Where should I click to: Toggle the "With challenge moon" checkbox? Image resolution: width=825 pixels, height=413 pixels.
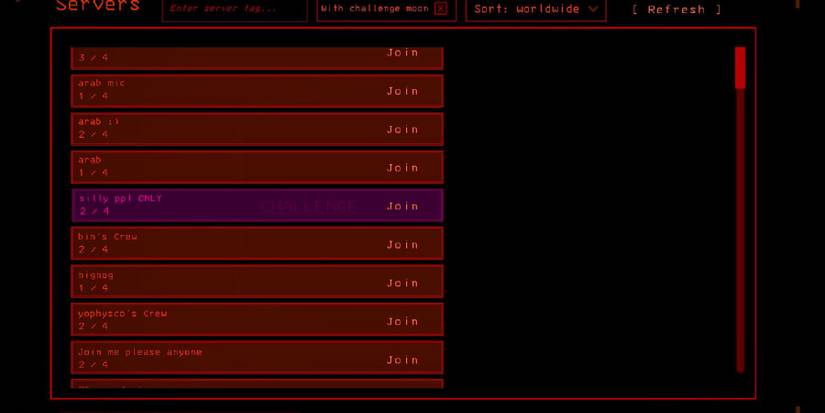(441, 9)
